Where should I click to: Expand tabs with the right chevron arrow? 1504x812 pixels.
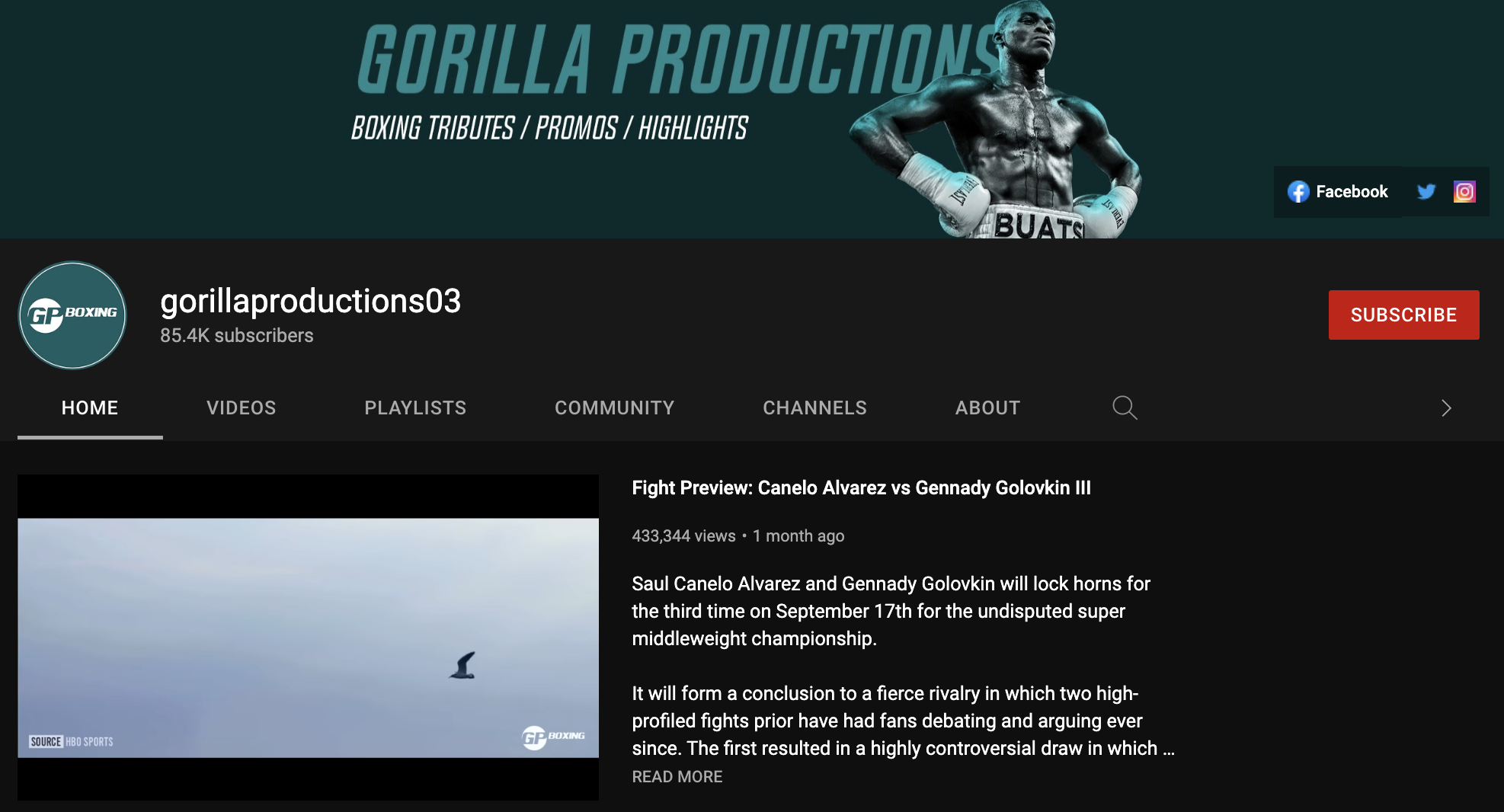(x=1446, y=408)
